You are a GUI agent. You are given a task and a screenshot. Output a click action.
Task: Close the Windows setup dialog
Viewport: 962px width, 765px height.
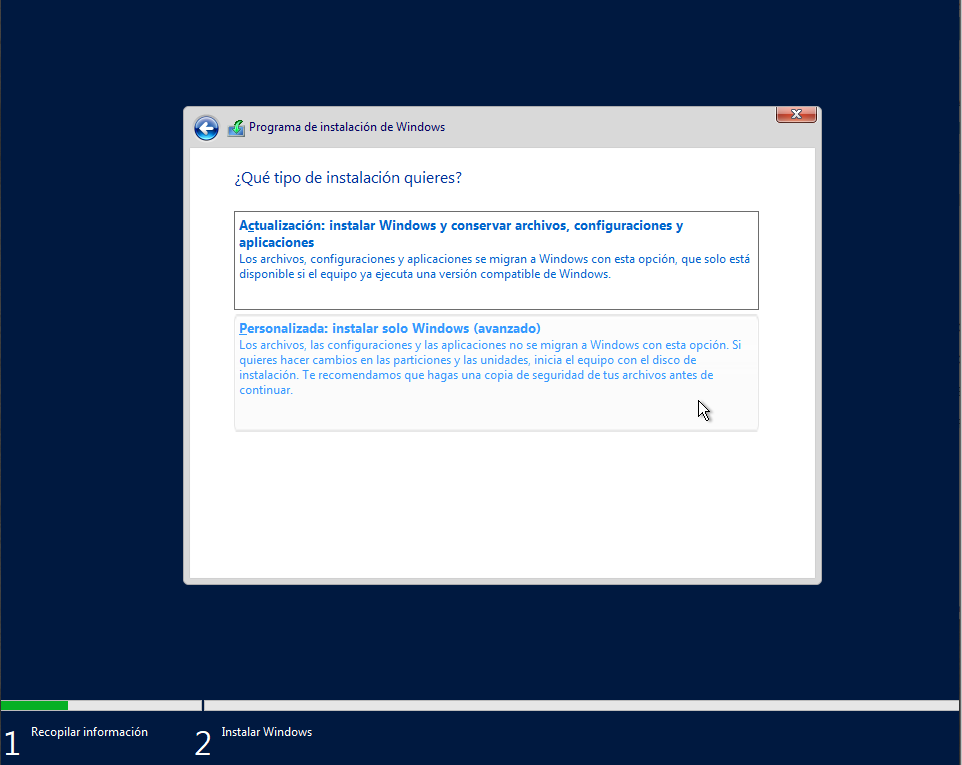point(796,114)
